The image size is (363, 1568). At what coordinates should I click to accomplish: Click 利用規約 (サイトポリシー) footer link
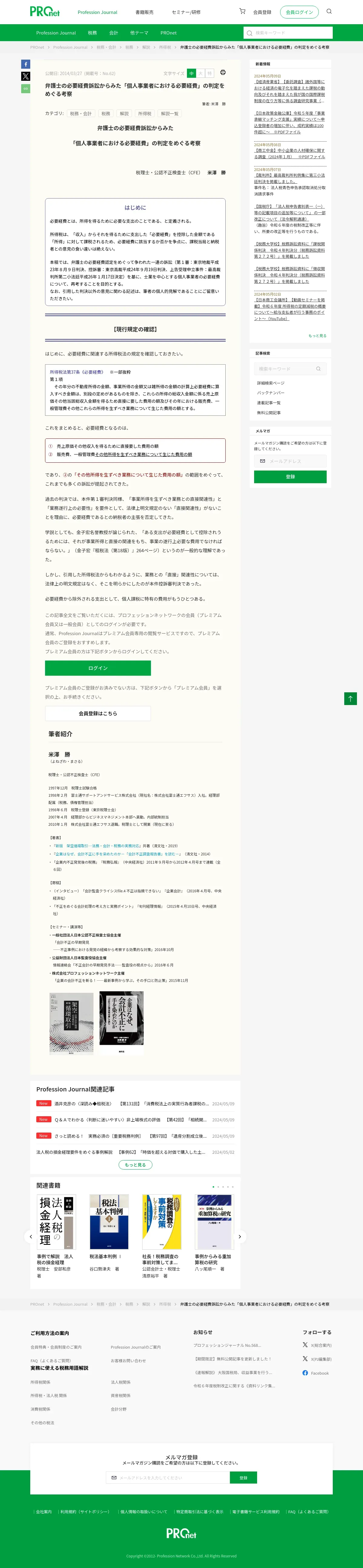click(x=84, y=1511)
